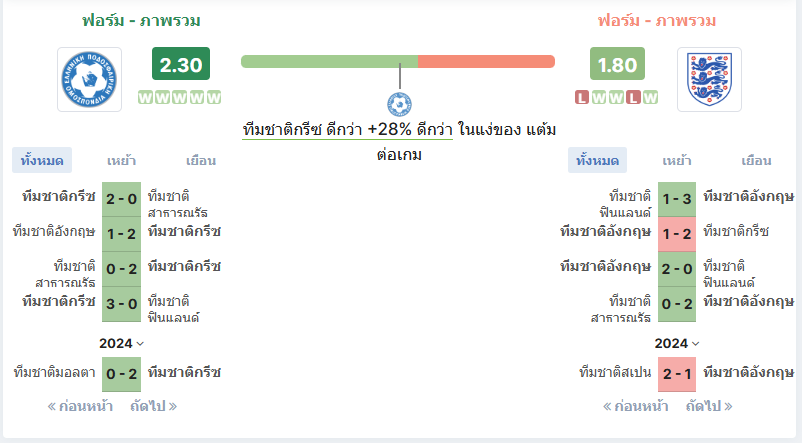802x443 pixels.
Task: Switch to เหย้า tab under Greece form
Action: 121,161
